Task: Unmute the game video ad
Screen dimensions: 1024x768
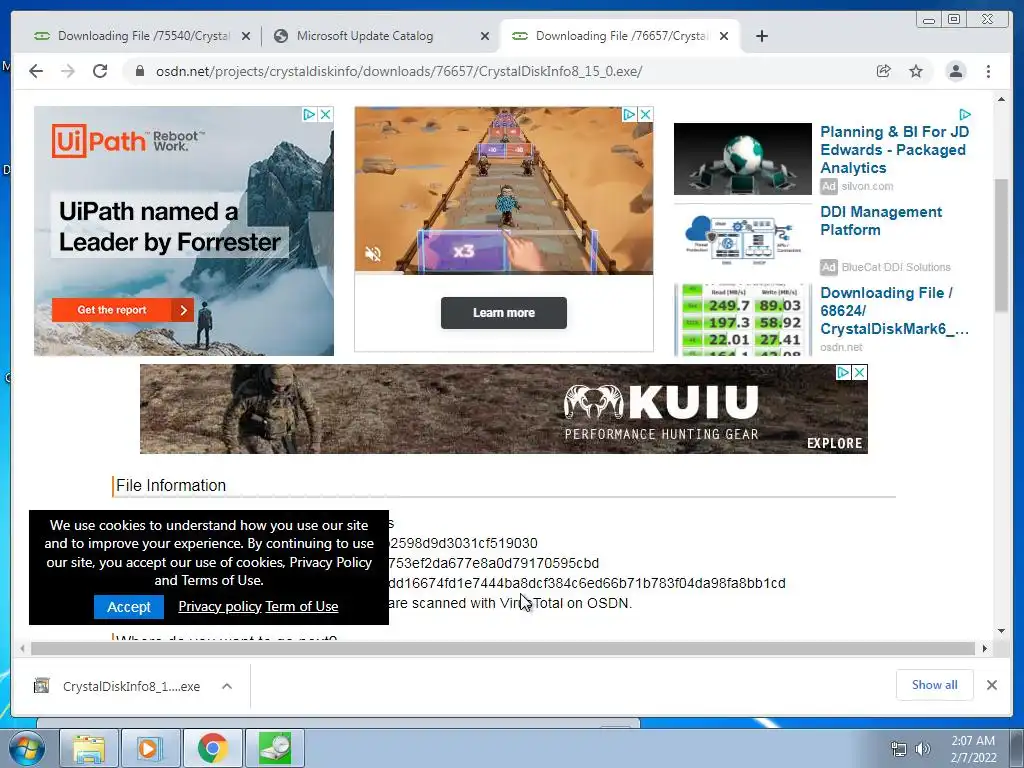Action: pos(373,253)
